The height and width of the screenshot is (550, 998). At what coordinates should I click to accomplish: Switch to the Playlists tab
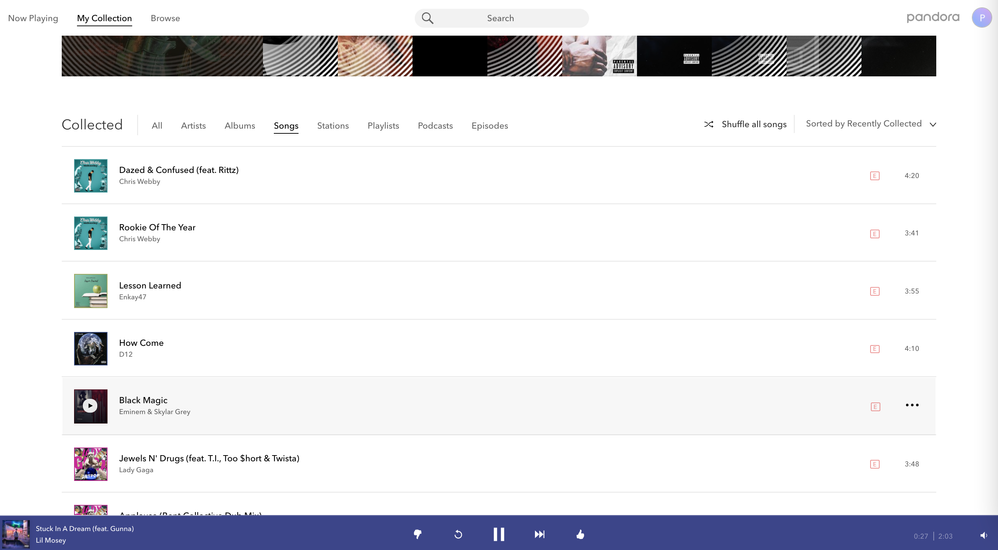point(383,126)
